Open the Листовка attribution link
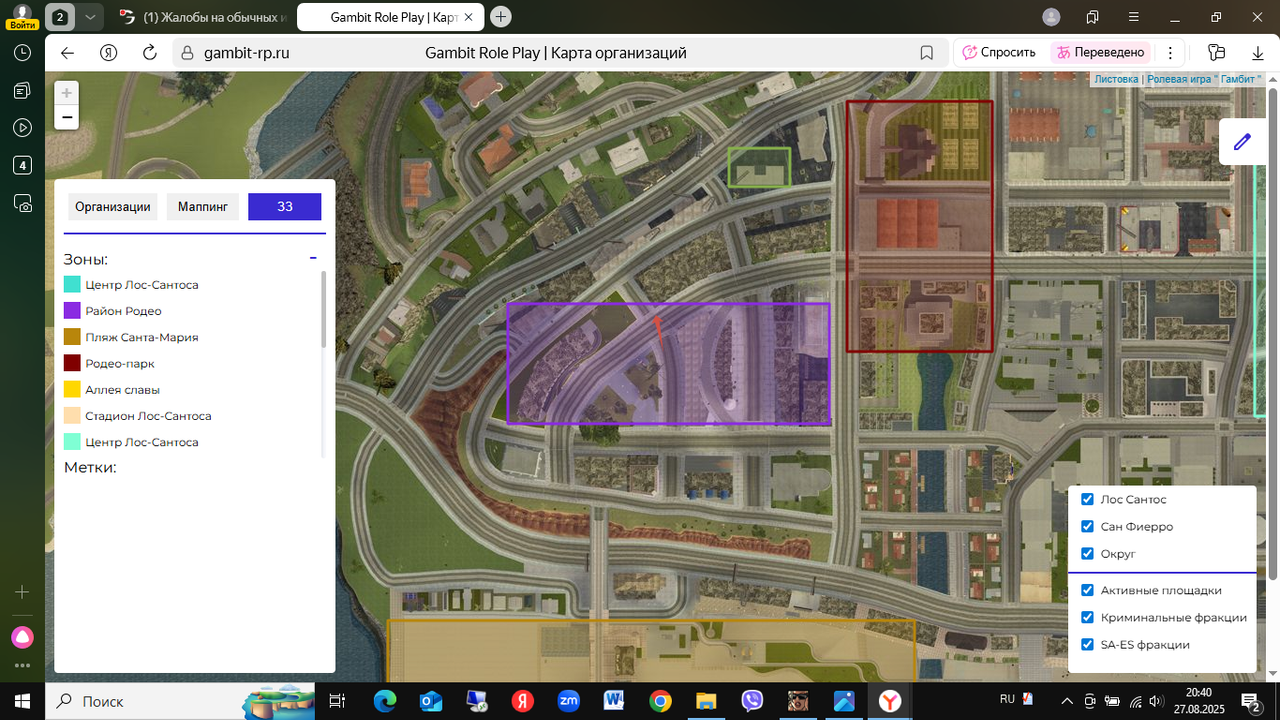This screenshot has width=1280, height=720. click(x=1116, y=79)
